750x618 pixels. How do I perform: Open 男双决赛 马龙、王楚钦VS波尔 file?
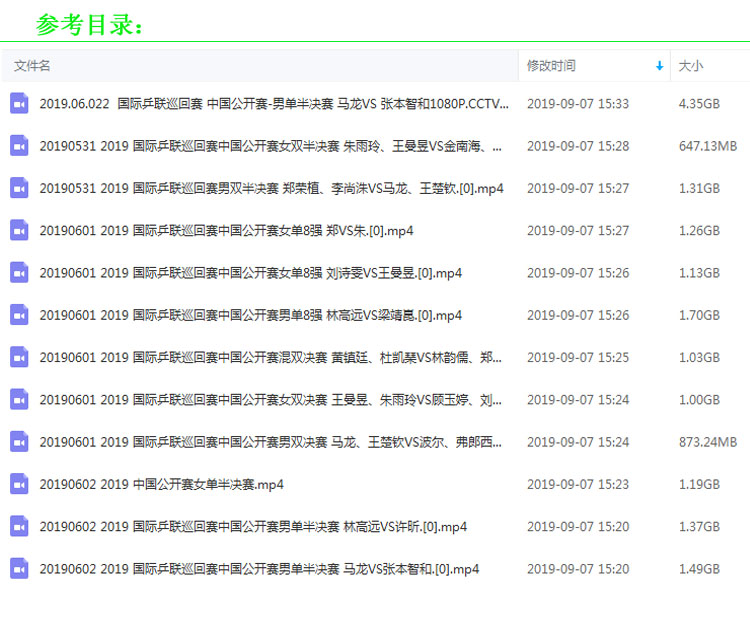click(x=270, y=442)
